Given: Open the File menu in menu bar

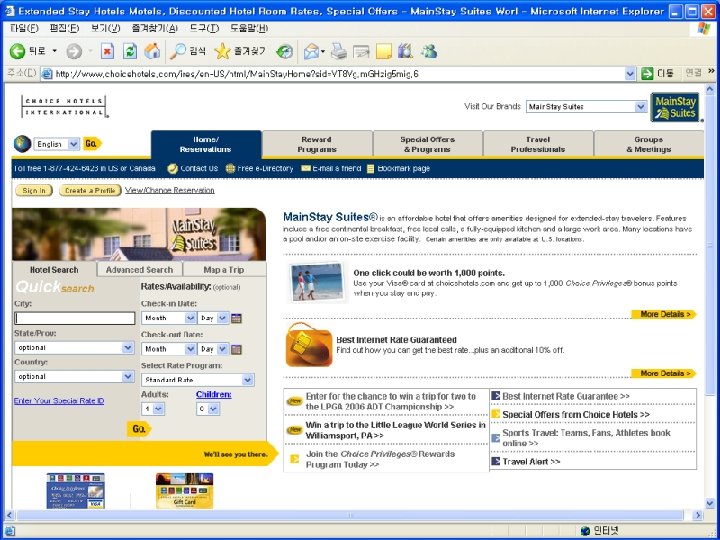Looking at the screenshot, I should pos(24,28).
